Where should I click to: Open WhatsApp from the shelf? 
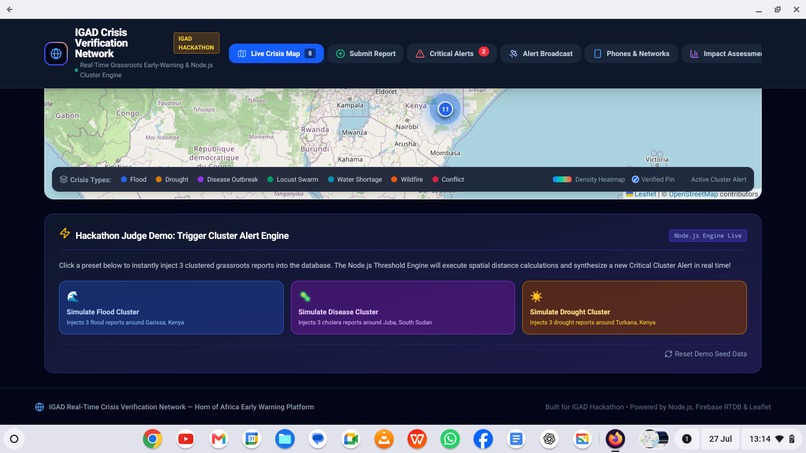[450, 439]
